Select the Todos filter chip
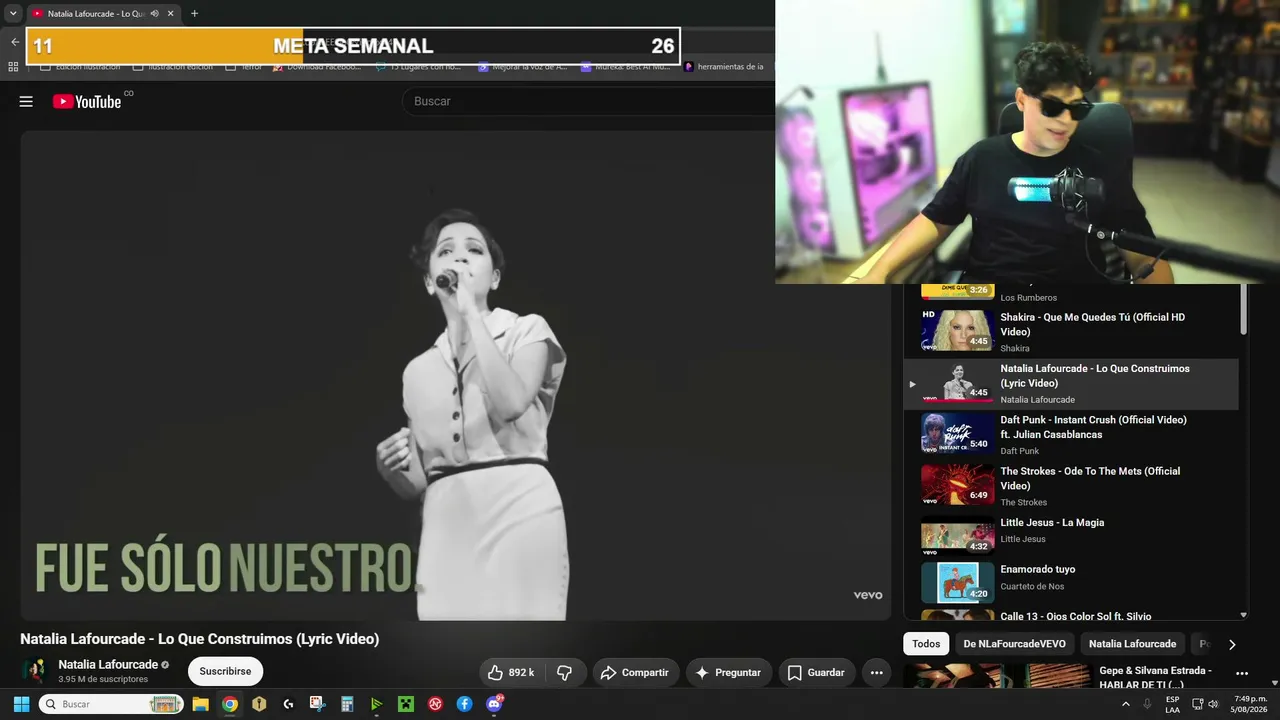This screenshot has height=720, width=1280. click(x=926, y=644)
